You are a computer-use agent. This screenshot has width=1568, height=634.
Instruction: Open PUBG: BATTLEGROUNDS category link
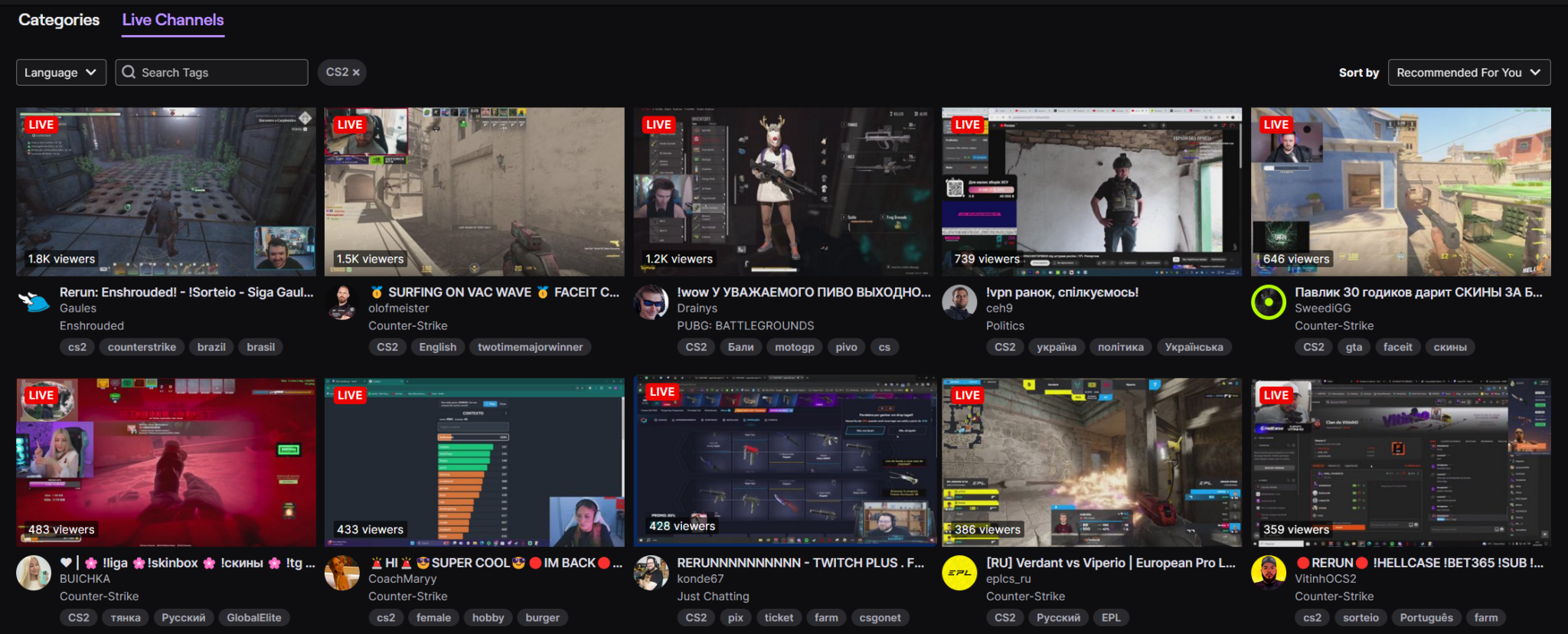click(746, 326)
